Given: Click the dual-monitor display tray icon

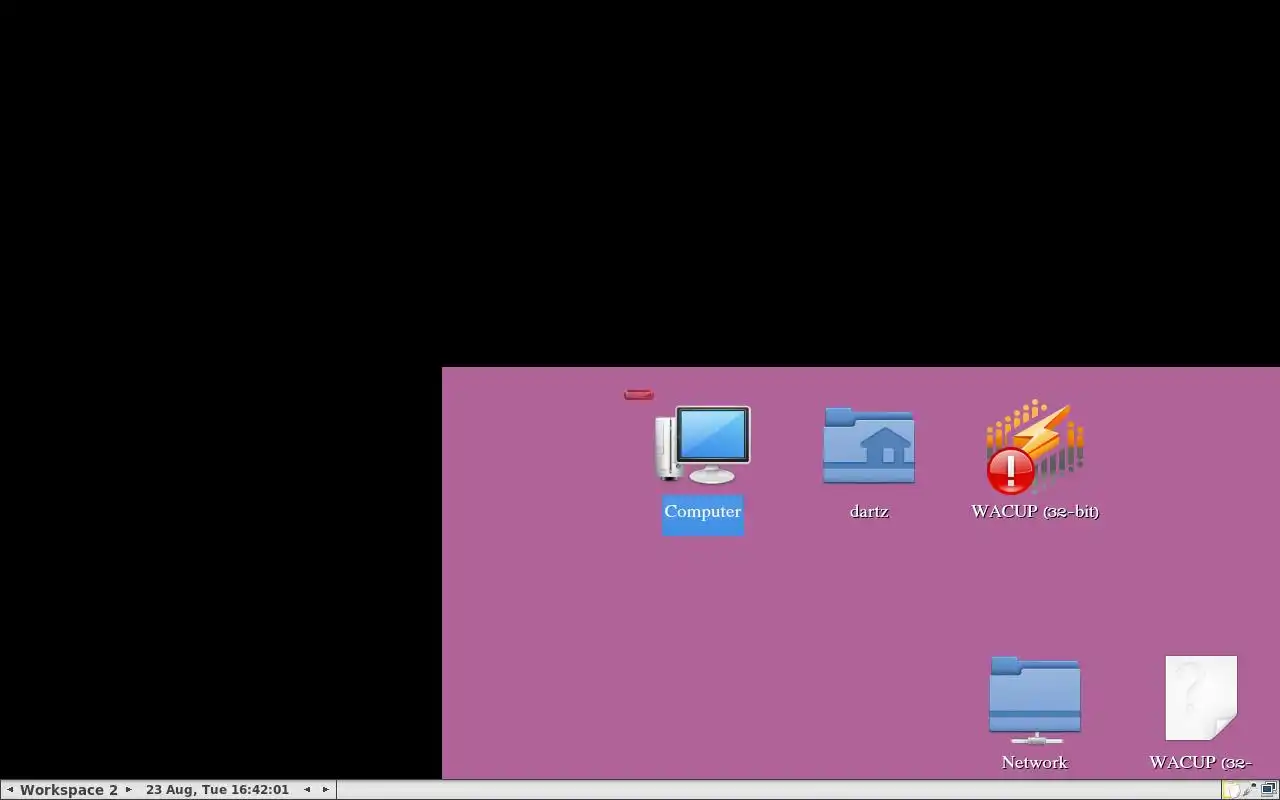Looking at the screenshot, I should point(1268,790).
